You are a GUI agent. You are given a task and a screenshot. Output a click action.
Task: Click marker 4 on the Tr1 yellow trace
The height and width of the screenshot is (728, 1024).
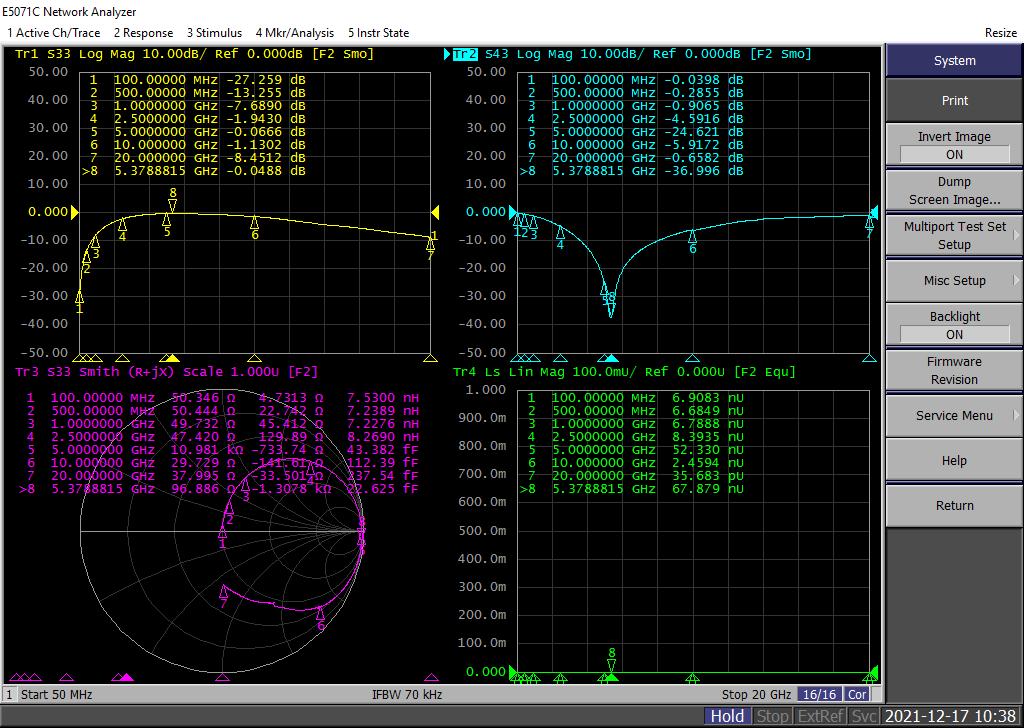point(123,225)
